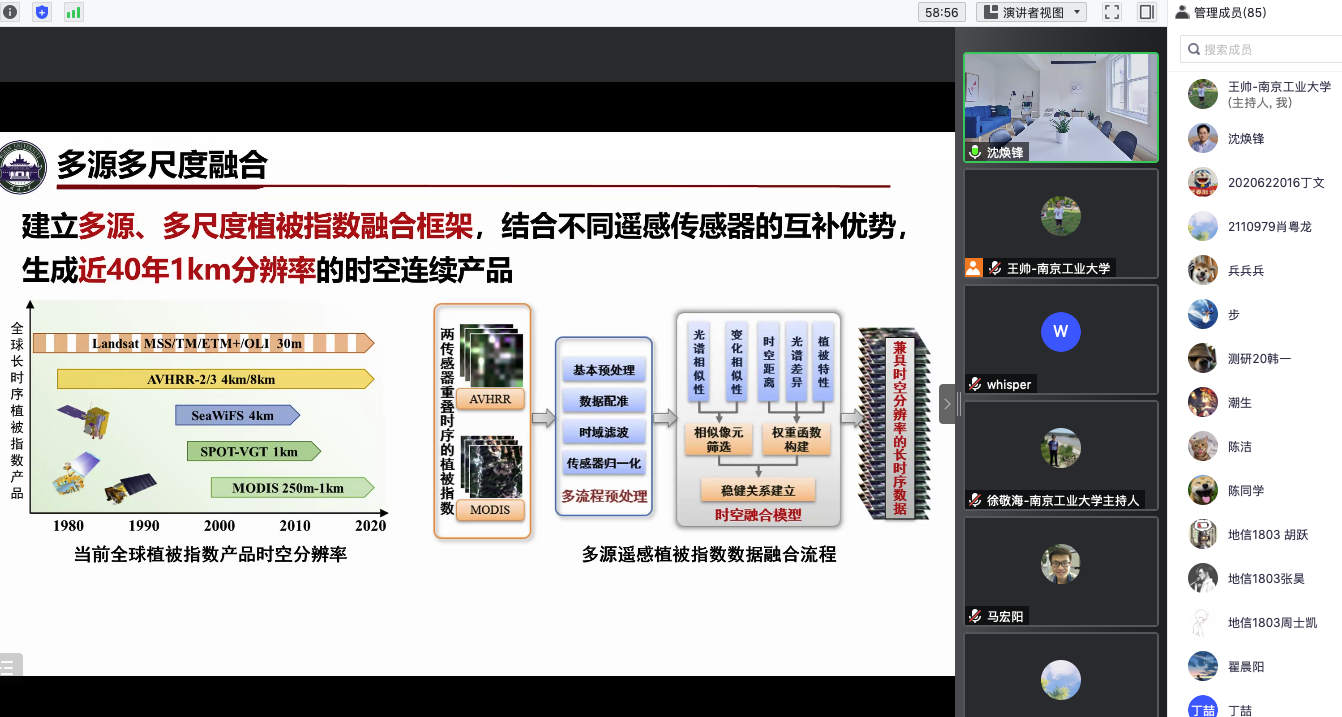Viewport: 1342px width, 717px height.
Task: Open the 演讲者视图 view dropdown
Action: click(1032, 12)
